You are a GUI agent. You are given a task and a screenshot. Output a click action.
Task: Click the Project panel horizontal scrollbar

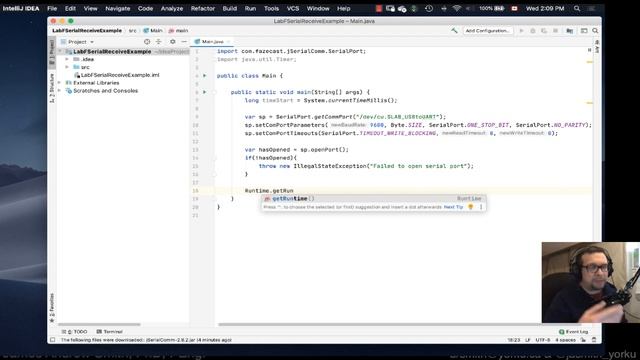click(x=99, y=324)
